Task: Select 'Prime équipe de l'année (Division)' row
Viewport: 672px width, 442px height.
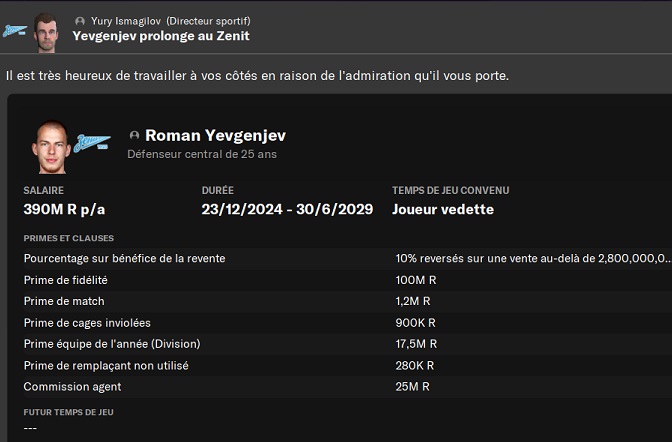Action: coord(348,344)
